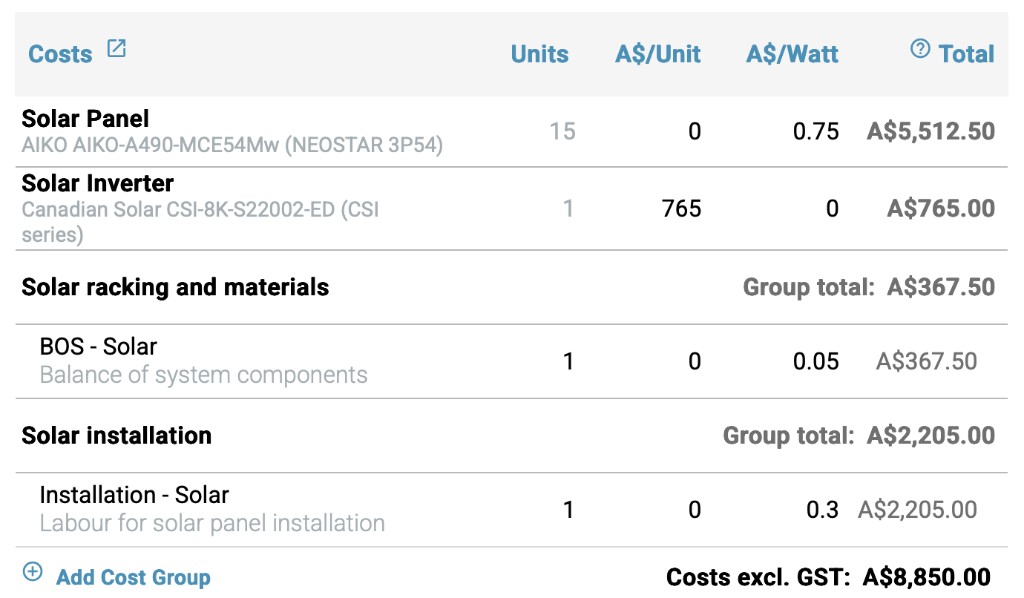Select the Solar Panel row title
This screenshot has height=598, width=1024.
[86, 119]
